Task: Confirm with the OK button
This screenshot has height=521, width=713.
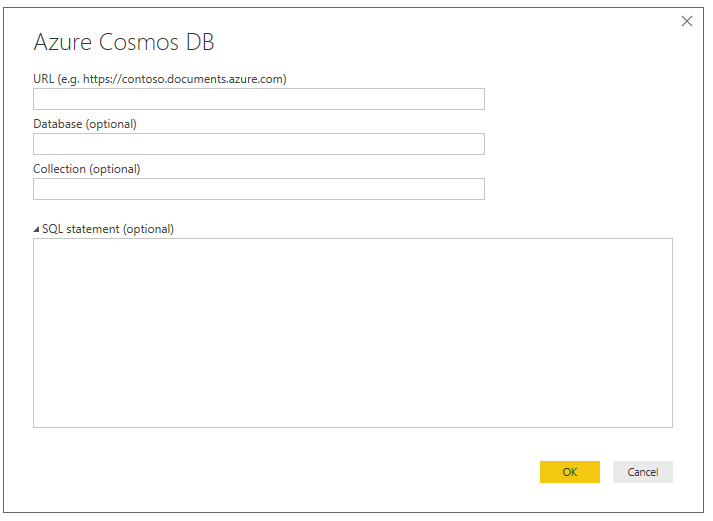Action: point(570,472)
